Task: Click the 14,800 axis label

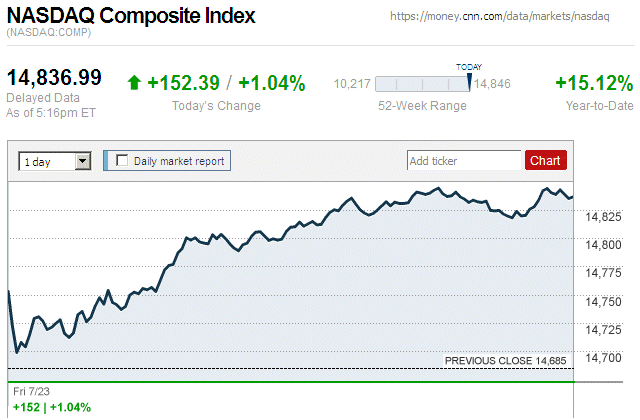Action: [x=602, y=245]
